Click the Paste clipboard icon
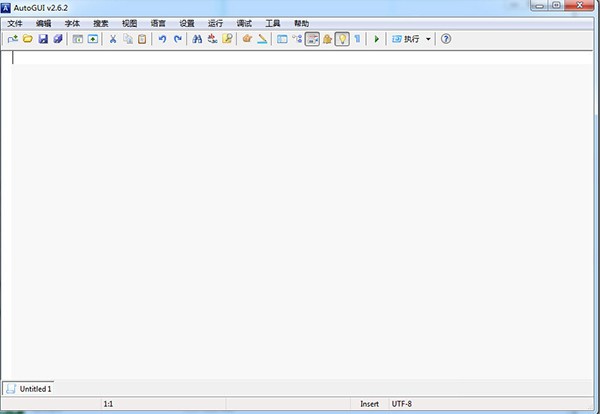The width and height of the screenshot is (600, 414). click(143, 39)
